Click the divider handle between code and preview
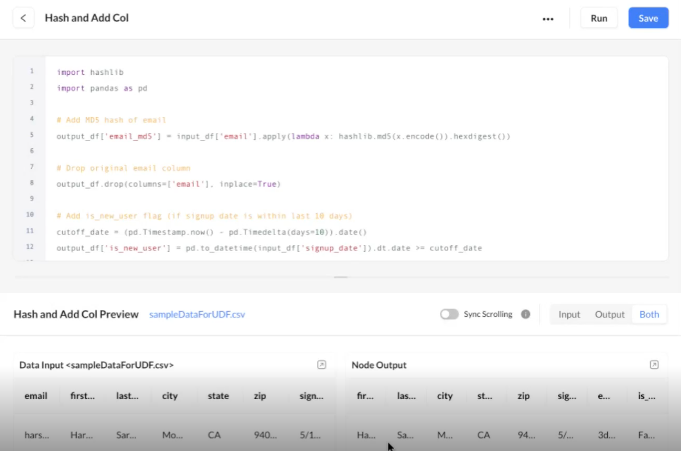 pos(340,277)
